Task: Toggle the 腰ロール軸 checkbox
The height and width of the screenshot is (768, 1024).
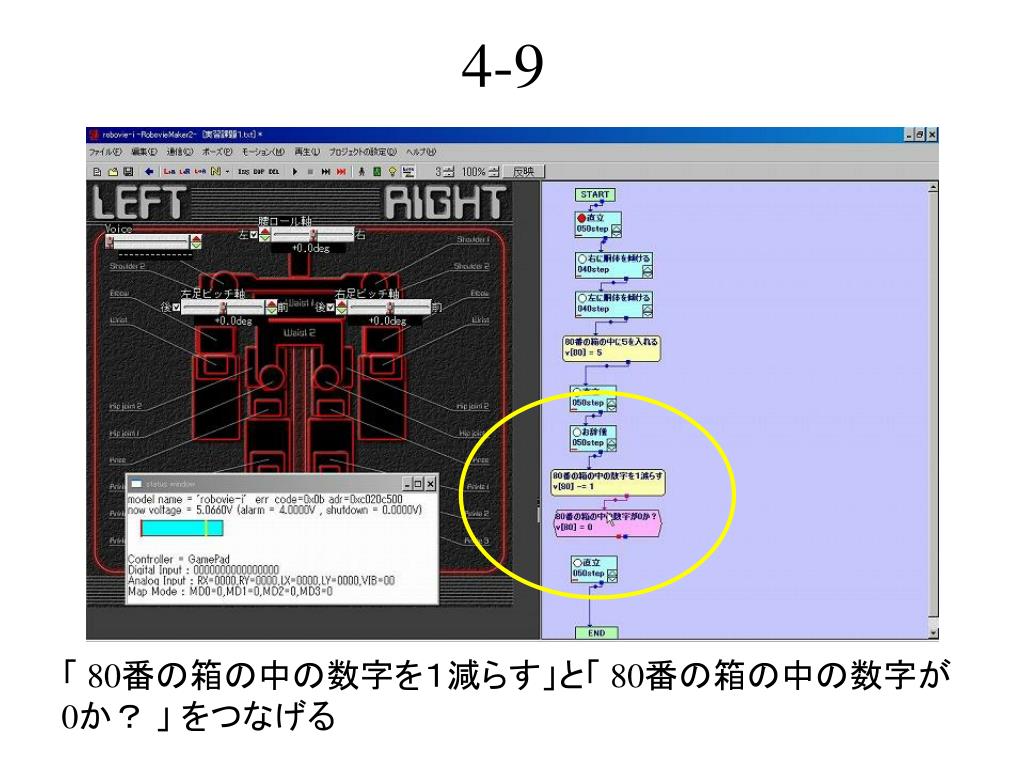Action: (x=254, y=234)
